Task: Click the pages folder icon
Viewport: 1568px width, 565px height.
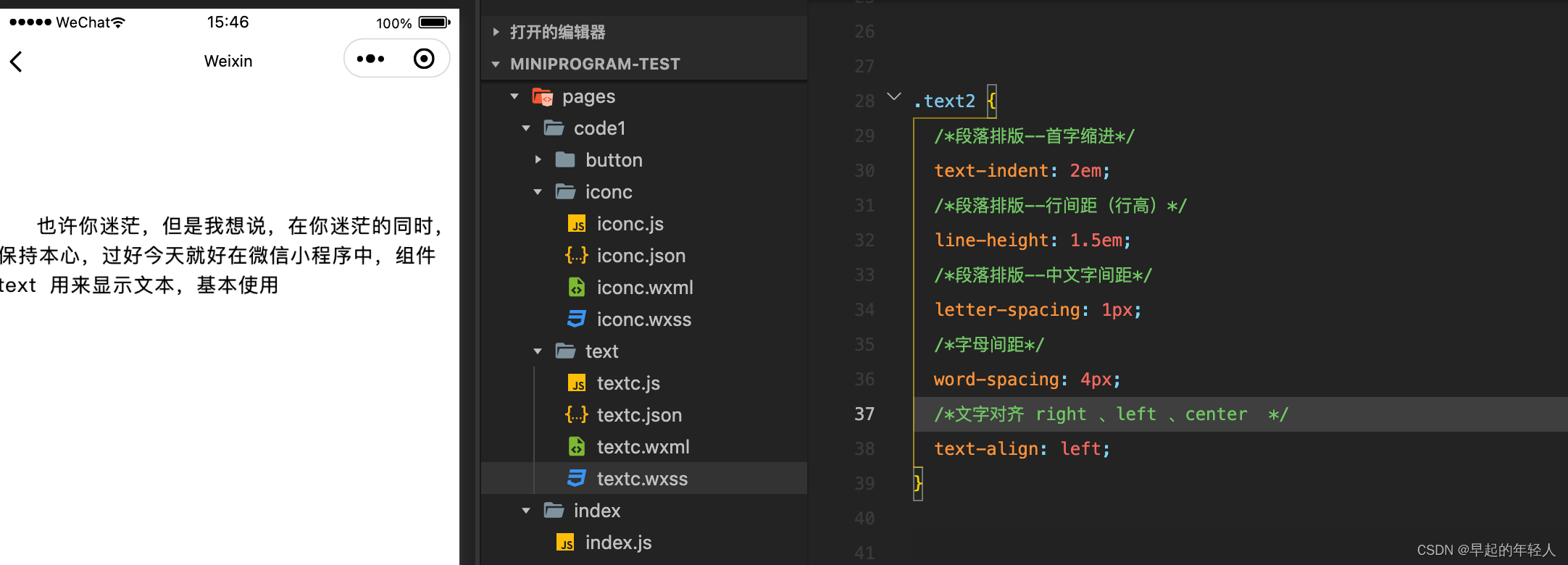Action: point(542,96)
